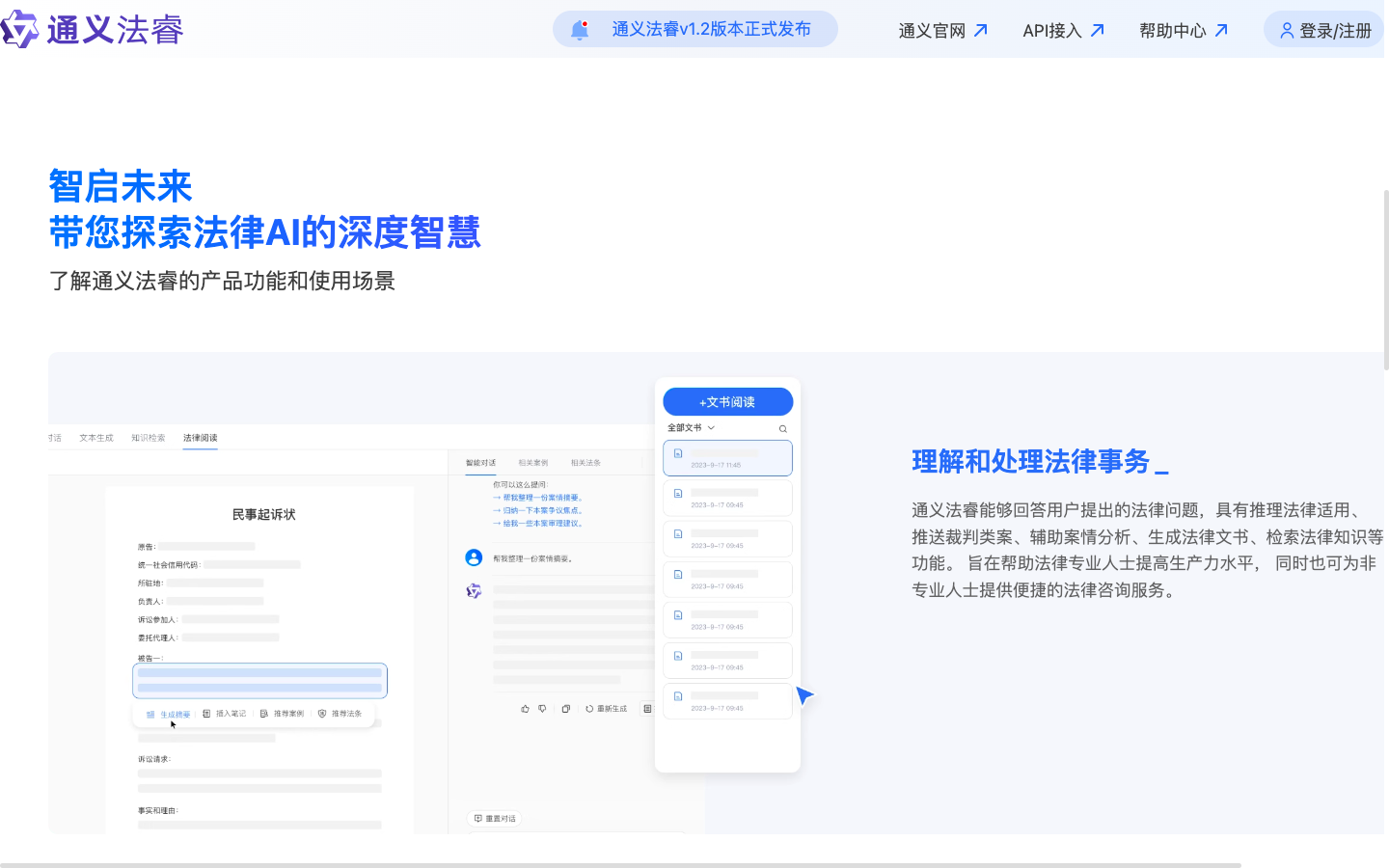Click the assistant avatar beside the generated reply
Image resolution: width=1389 pixels, height=868 pixels.
point(473,590)
